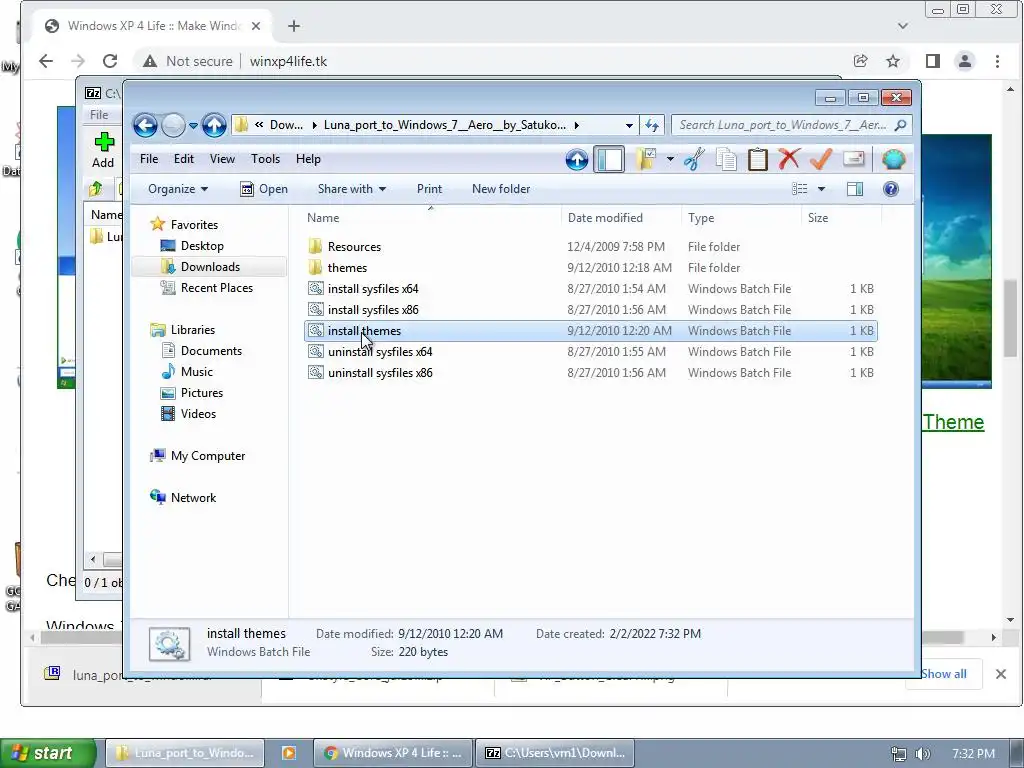The width and height of the screenshot is (1024, 768).
Task: Select Recent Places
Action: coord(217,287)
